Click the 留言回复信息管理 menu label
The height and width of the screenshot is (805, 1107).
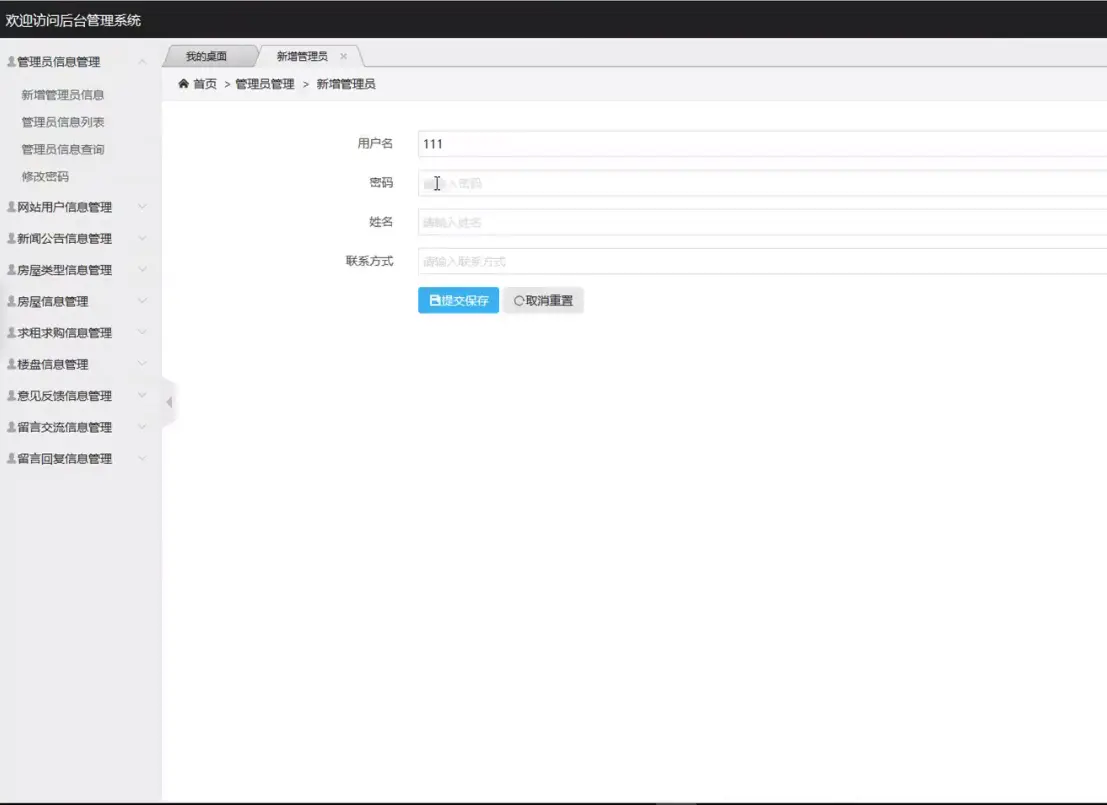(x=65, y=458)
